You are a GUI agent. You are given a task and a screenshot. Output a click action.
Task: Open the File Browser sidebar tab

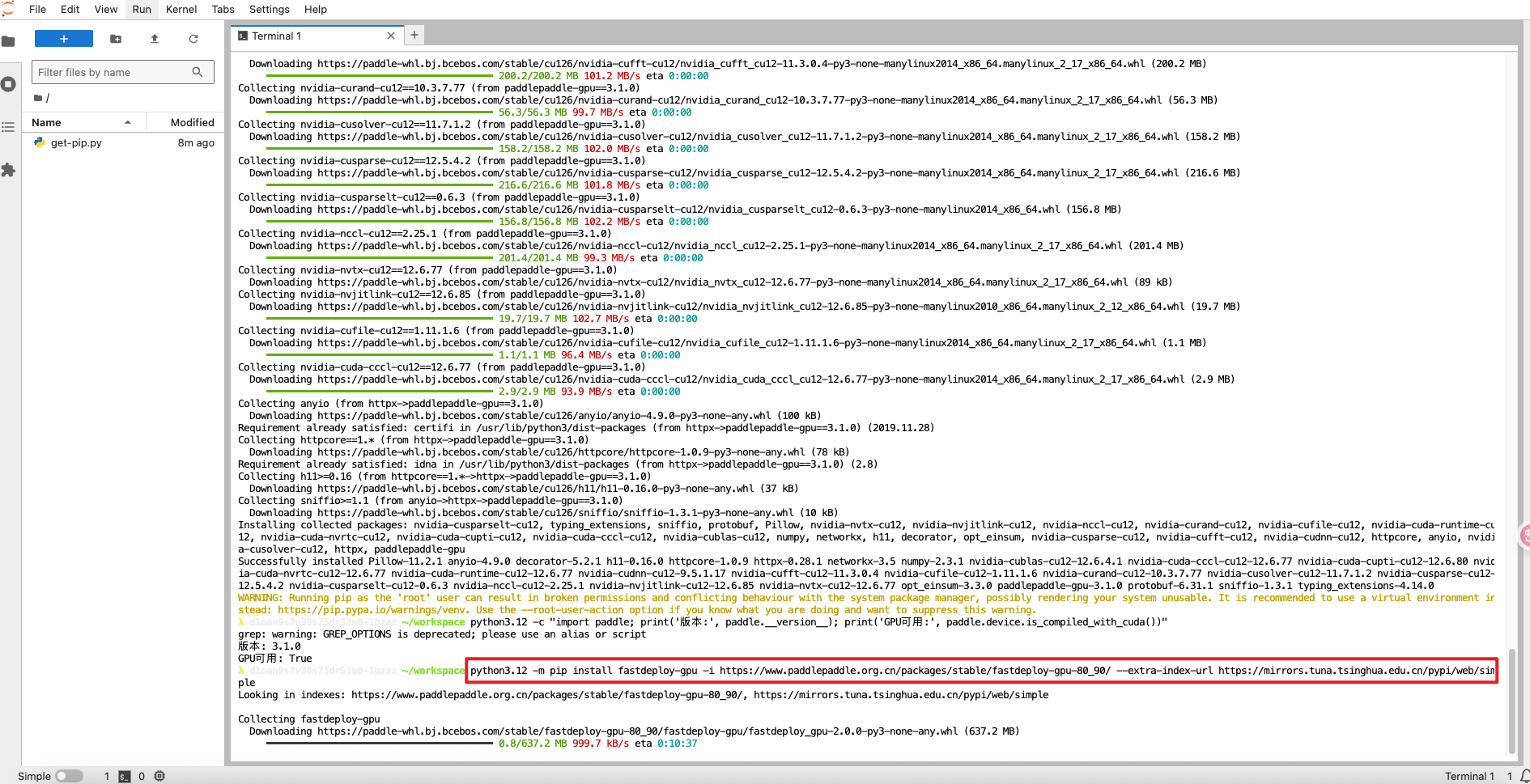(9, 41)
